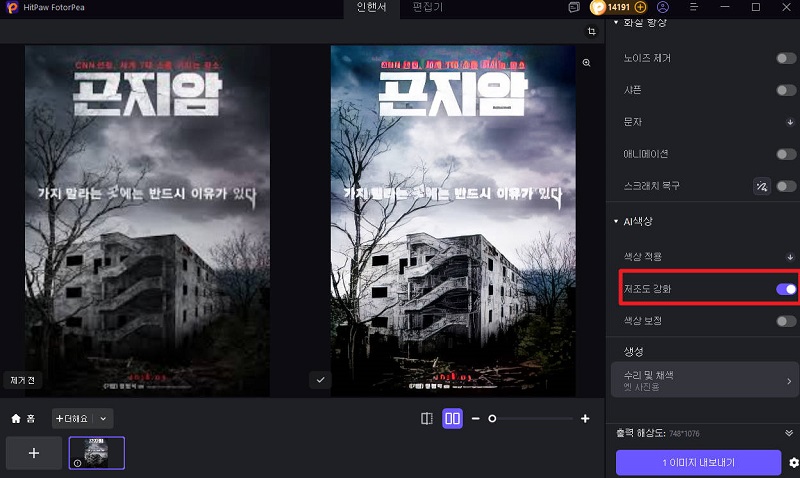Open the hamburger menu in title bar
Viewport: 800px width, 478px height.
pyautogui.click(x=693, y=7)
